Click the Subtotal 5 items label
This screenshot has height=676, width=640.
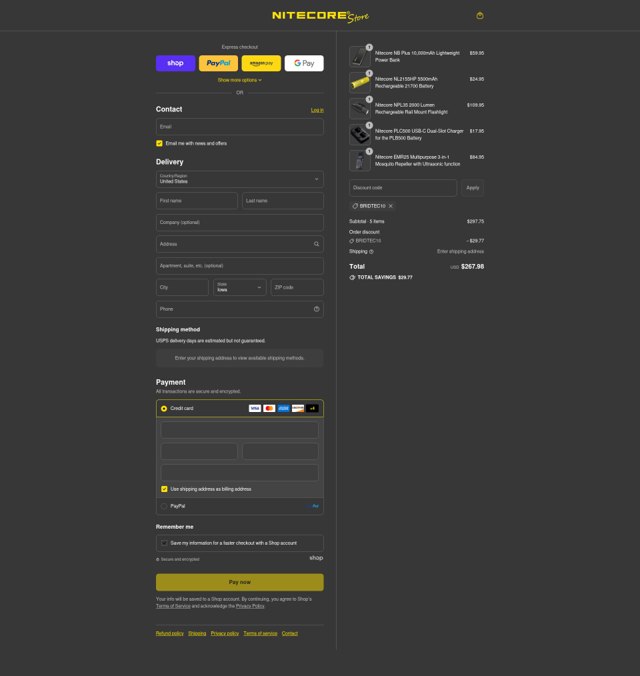click(367, 222)
